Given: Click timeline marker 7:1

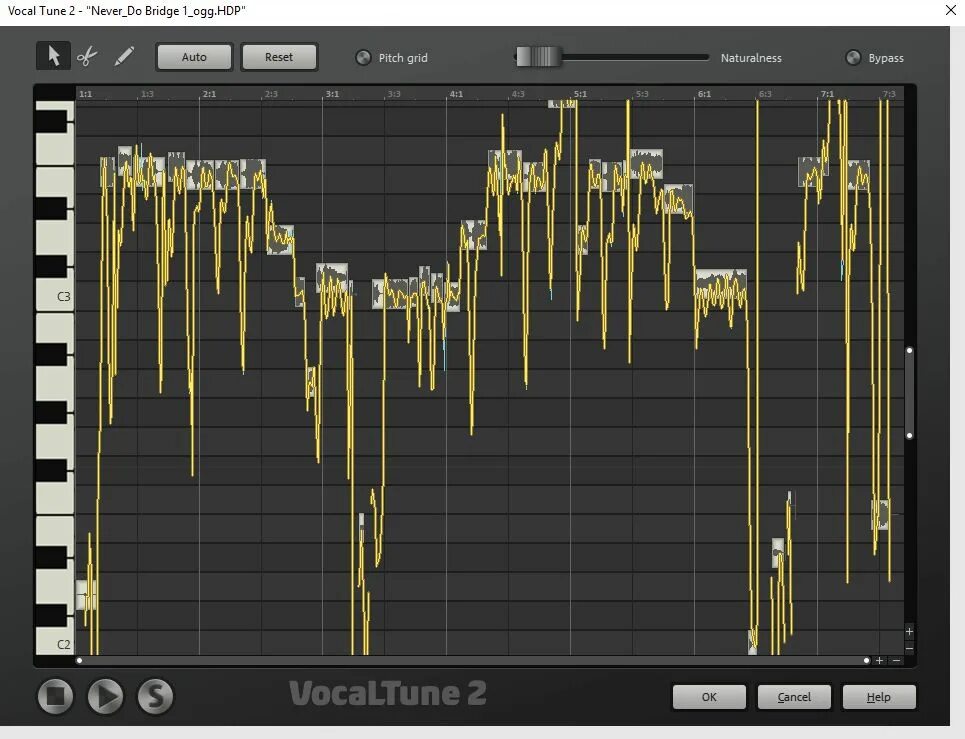Looking at the screenshot, I should click(x=827, y=94).
